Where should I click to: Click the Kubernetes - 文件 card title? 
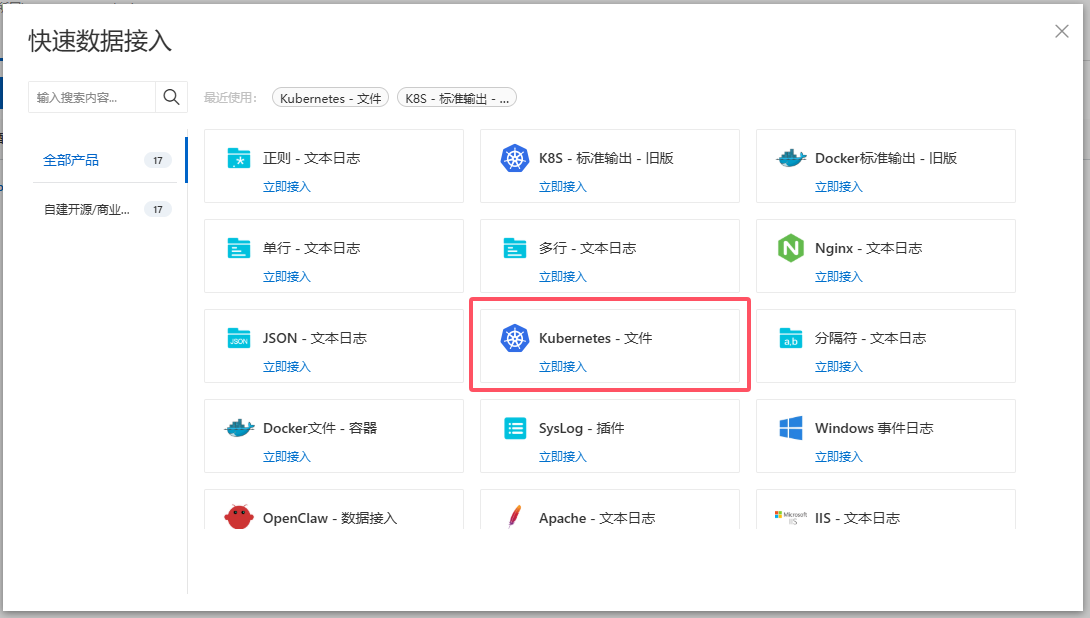click(596, 338)
